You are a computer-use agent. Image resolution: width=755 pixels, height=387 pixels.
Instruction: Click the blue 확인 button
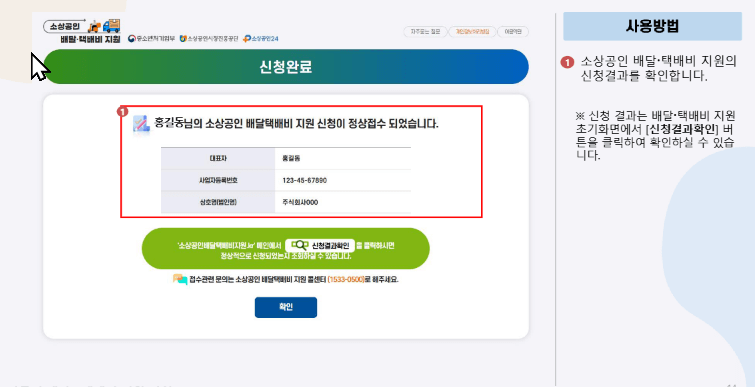click(286, 308)
